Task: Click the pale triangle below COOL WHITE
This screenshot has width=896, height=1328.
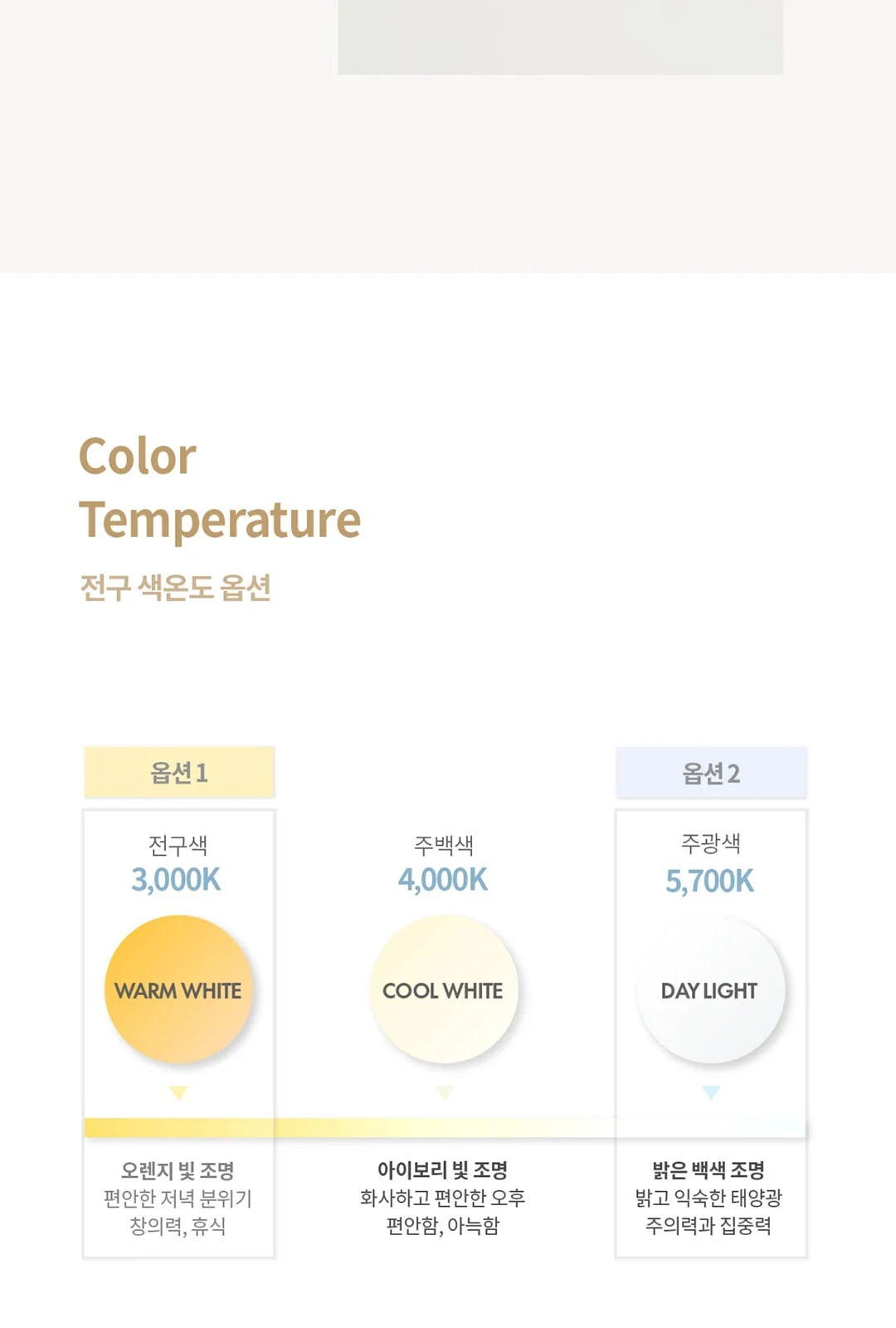Action: pos(445,1092)
